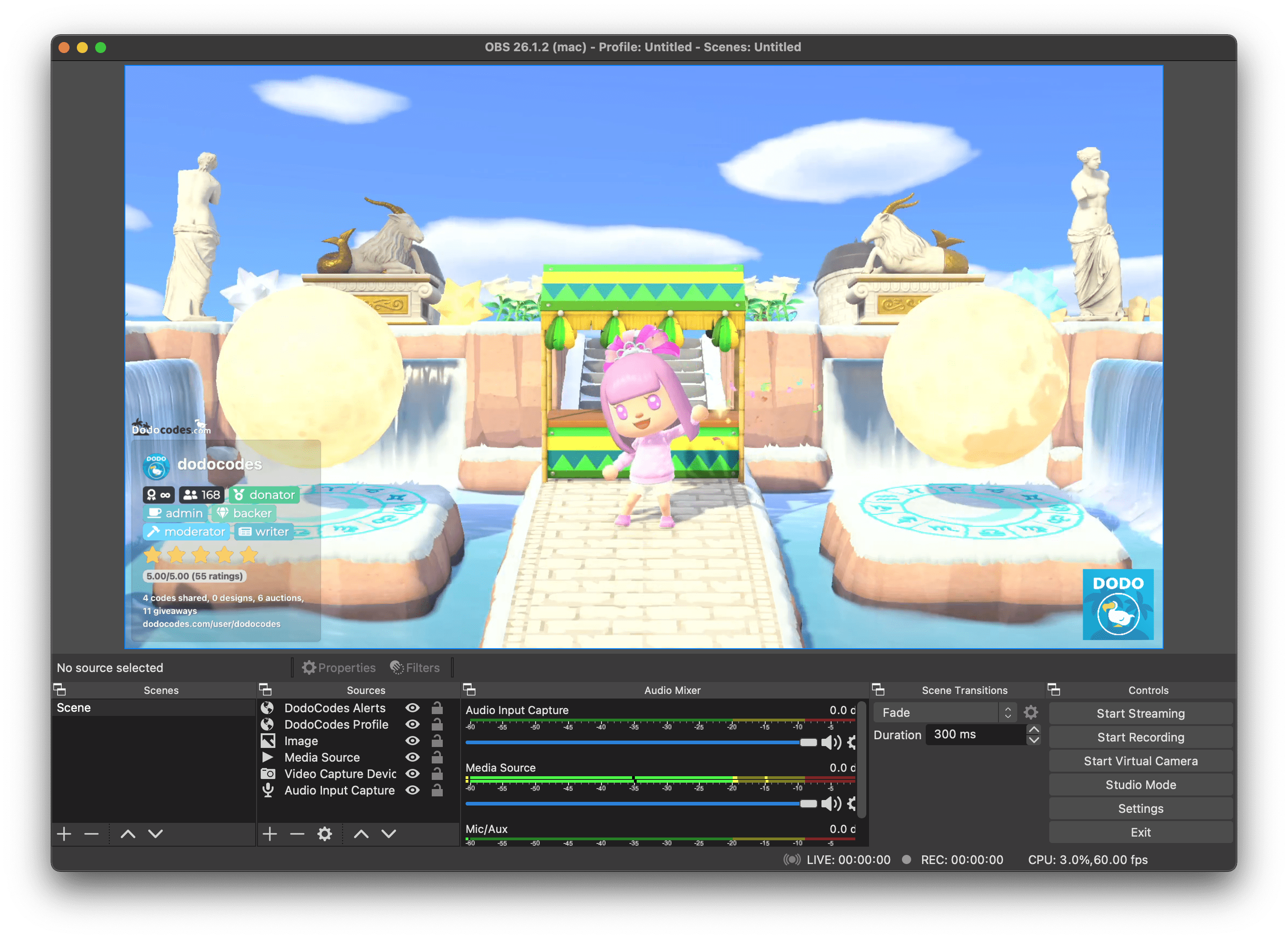Hide the DodoCodes Alerts source
The image size is (1288, 939).
coord(412,708)
